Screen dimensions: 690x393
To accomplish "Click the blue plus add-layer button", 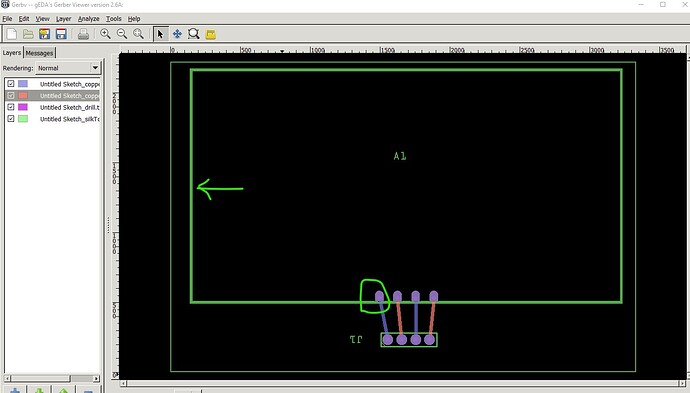I will 15,390.
